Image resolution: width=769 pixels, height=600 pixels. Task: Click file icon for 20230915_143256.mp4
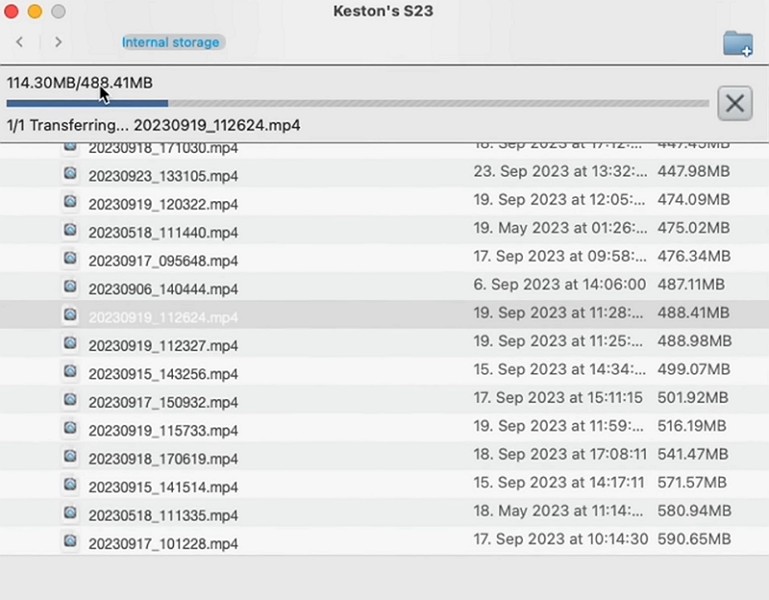70,371
